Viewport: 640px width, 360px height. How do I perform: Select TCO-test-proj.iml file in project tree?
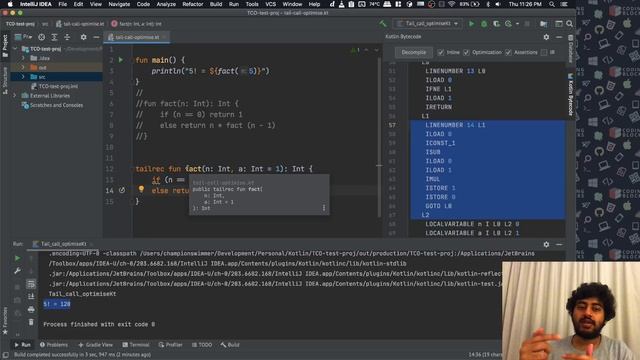(x=58, y=86)
